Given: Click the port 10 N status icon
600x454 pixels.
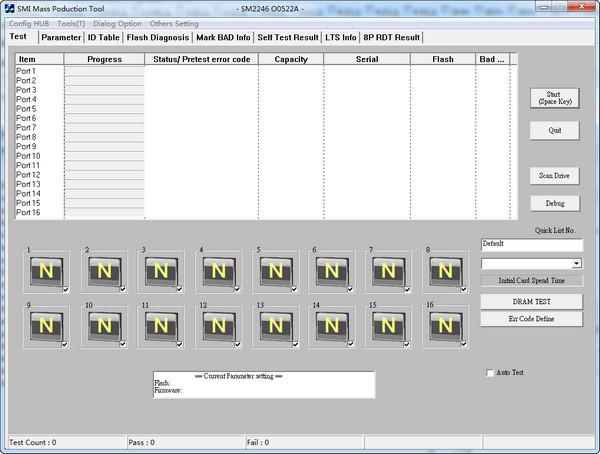Looking at the screenshot, I should tap(104, 326).
